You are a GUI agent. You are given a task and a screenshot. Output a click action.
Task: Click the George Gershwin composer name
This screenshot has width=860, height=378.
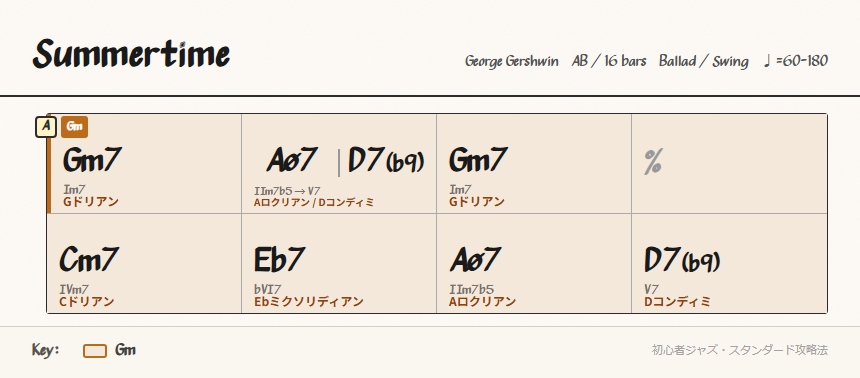point(512,61)
